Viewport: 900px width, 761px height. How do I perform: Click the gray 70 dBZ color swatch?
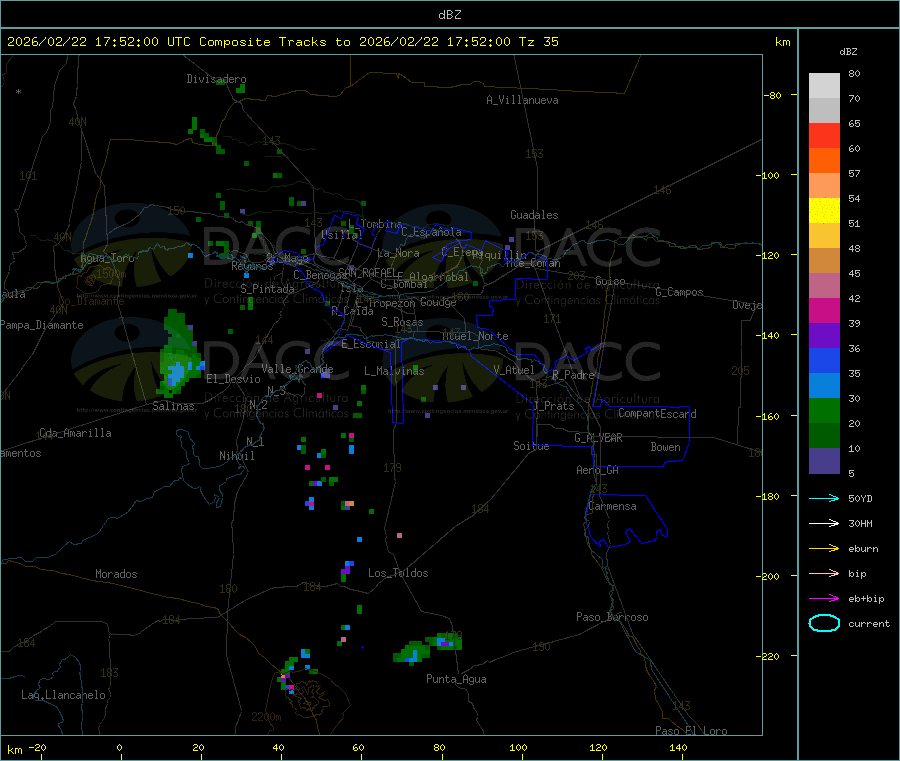[824, 110]
